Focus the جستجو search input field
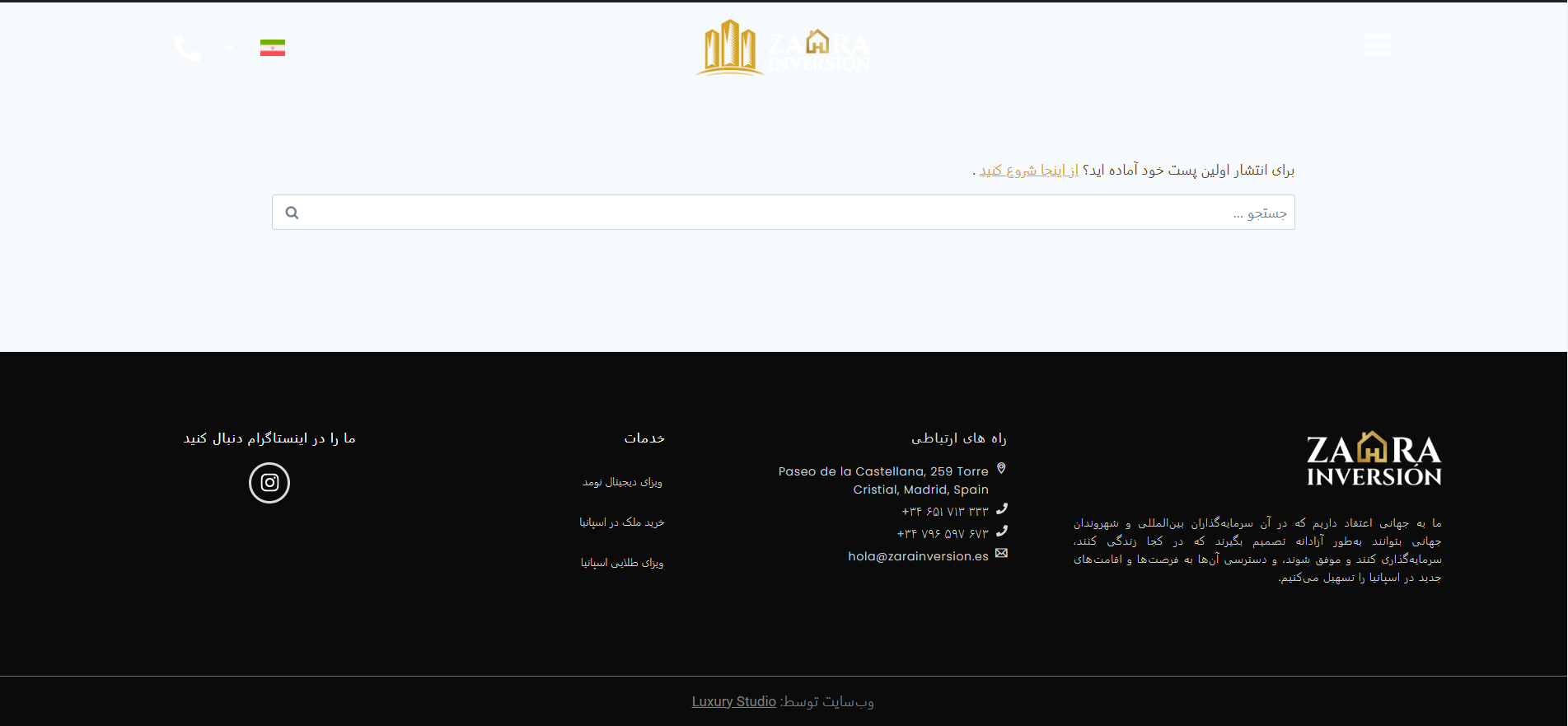Viewport: 1568px width, 726px height. pos(783,213)
